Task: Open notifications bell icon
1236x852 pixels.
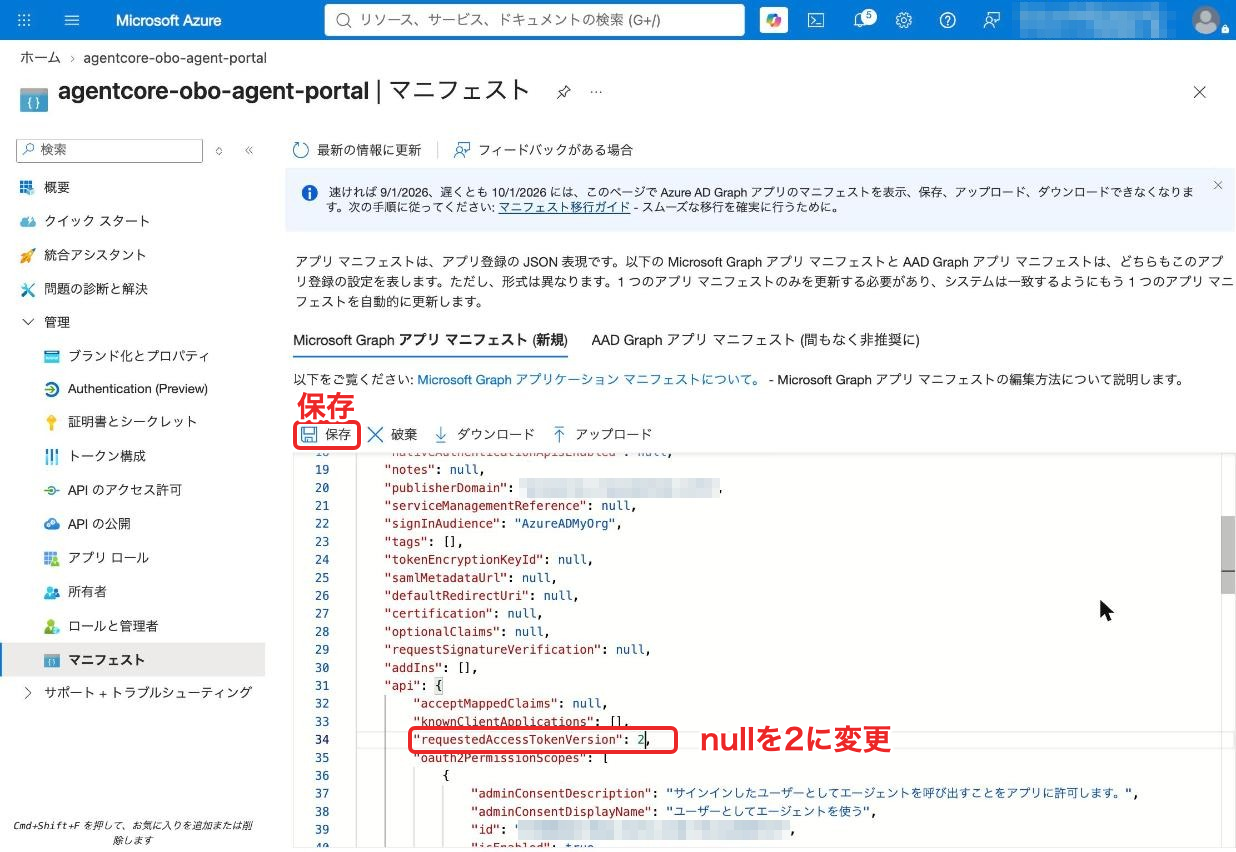Action: coord(860,20)
